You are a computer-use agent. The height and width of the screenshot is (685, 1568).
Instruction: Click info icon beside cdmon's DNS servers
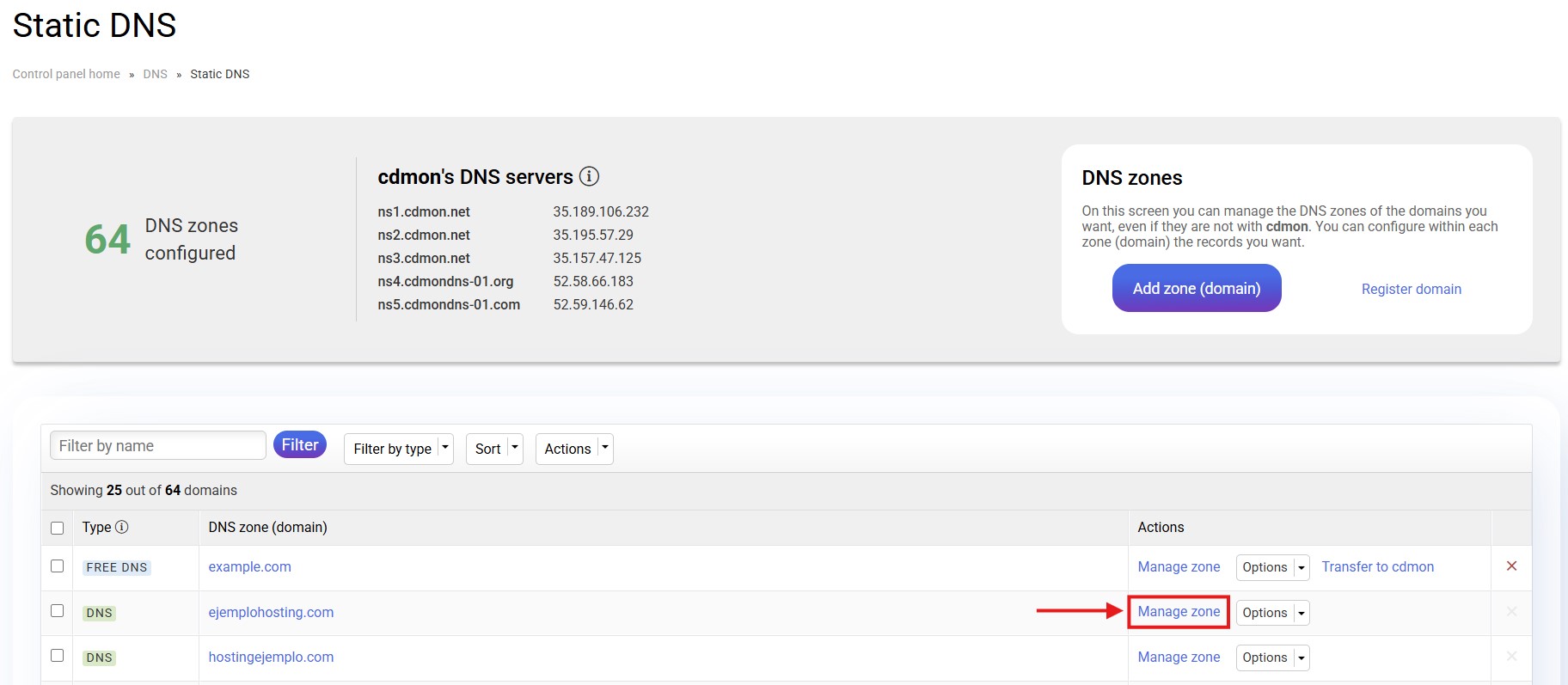589,176
